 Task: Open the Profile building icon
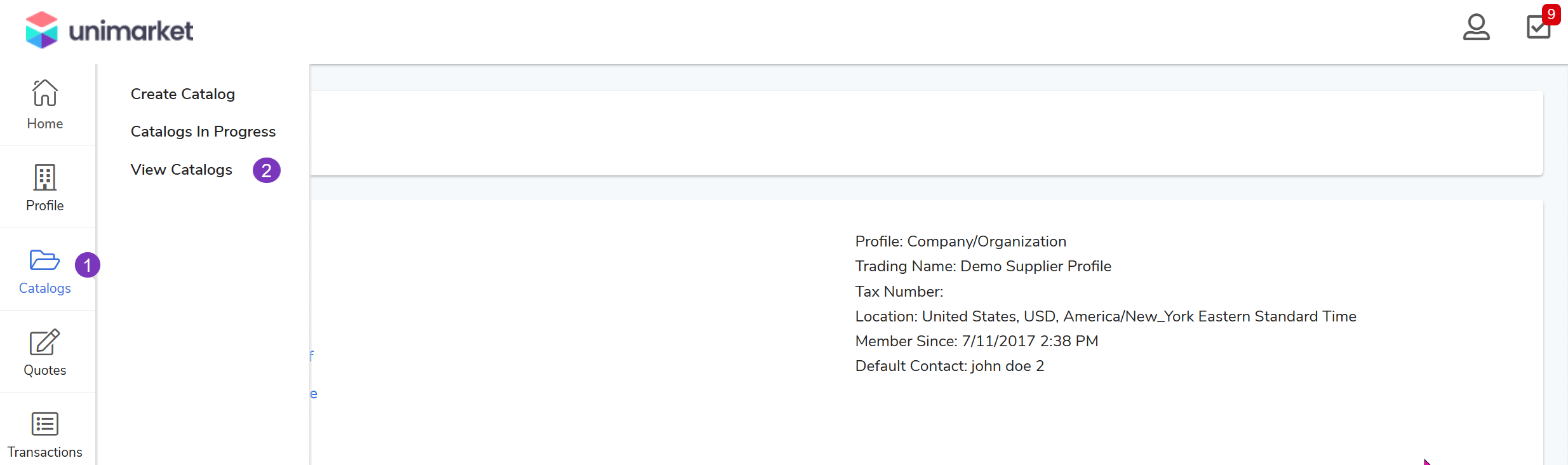tap(45, 178)
